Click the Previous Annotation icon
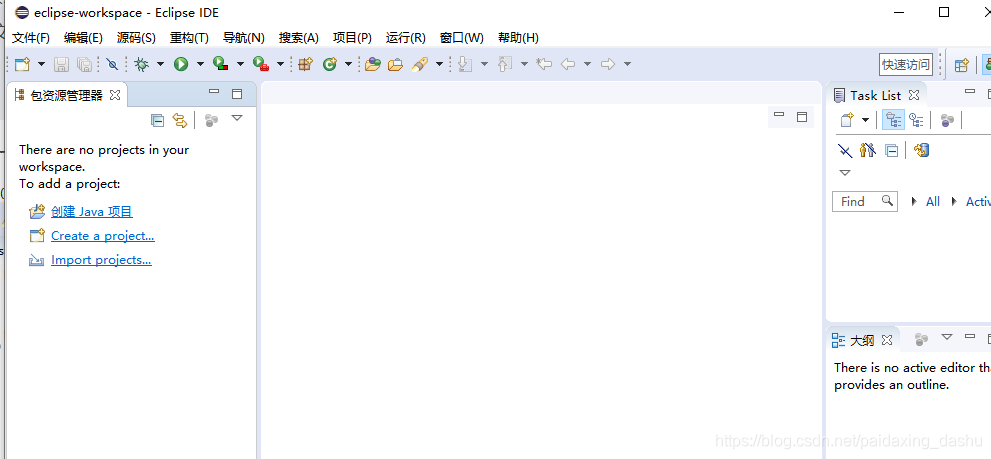The height and width of the screenshot is (459, 991). pos(505,64)
